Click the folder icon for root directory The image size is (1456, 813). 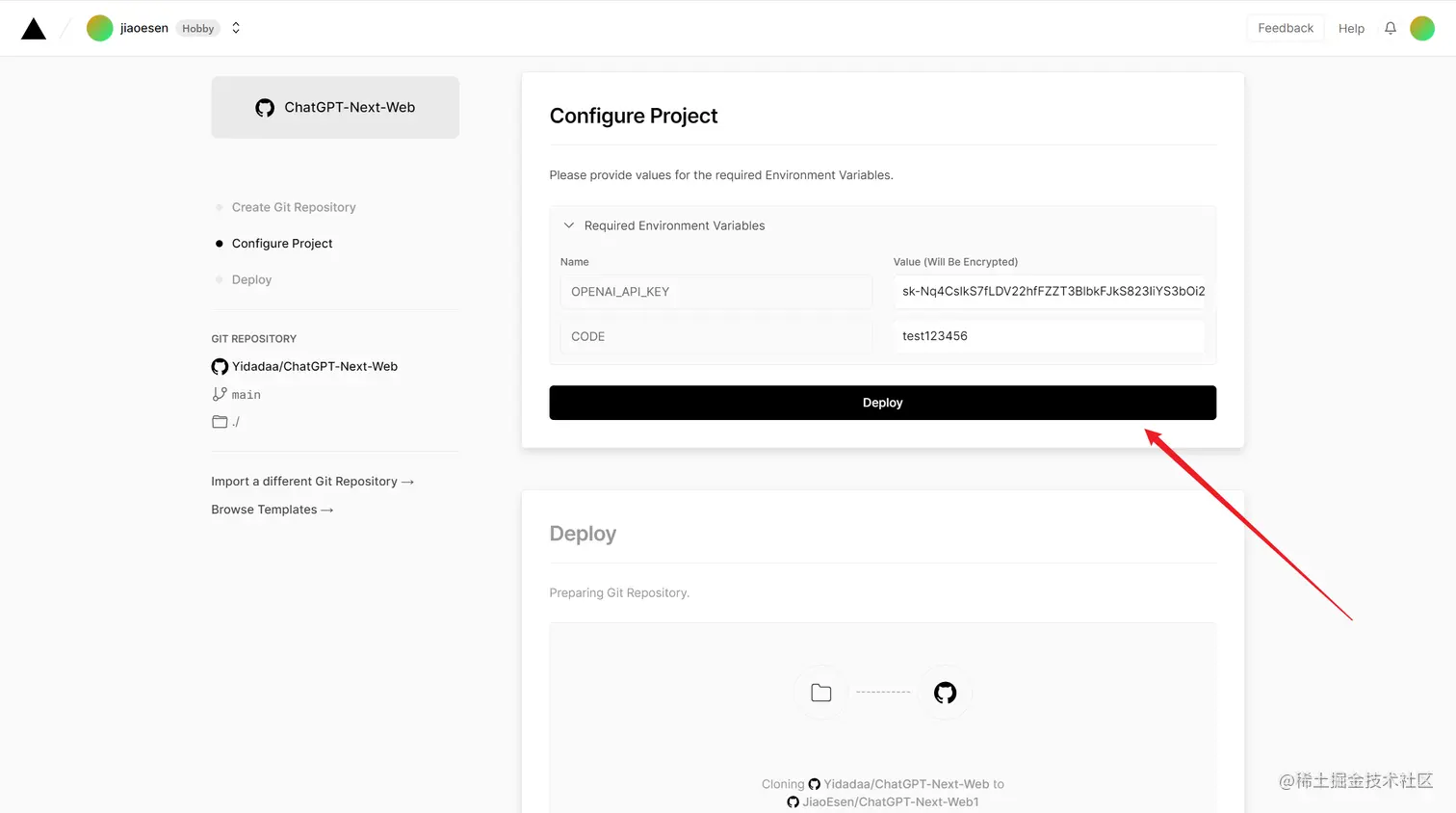click(x=220, y=422)
